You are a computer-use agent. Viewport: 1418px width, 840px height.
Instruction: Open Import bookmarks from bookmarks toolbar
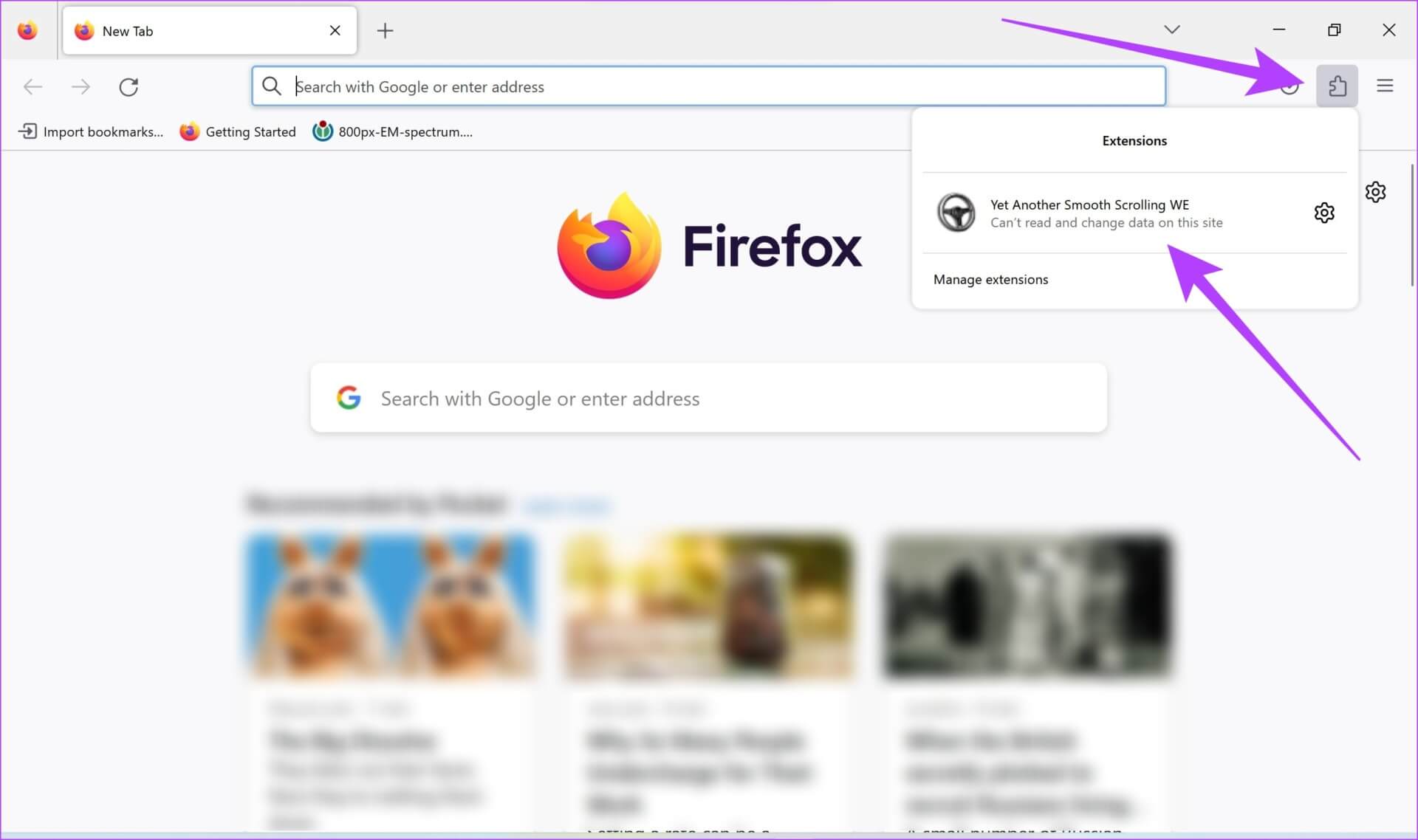tap(90, 131)
